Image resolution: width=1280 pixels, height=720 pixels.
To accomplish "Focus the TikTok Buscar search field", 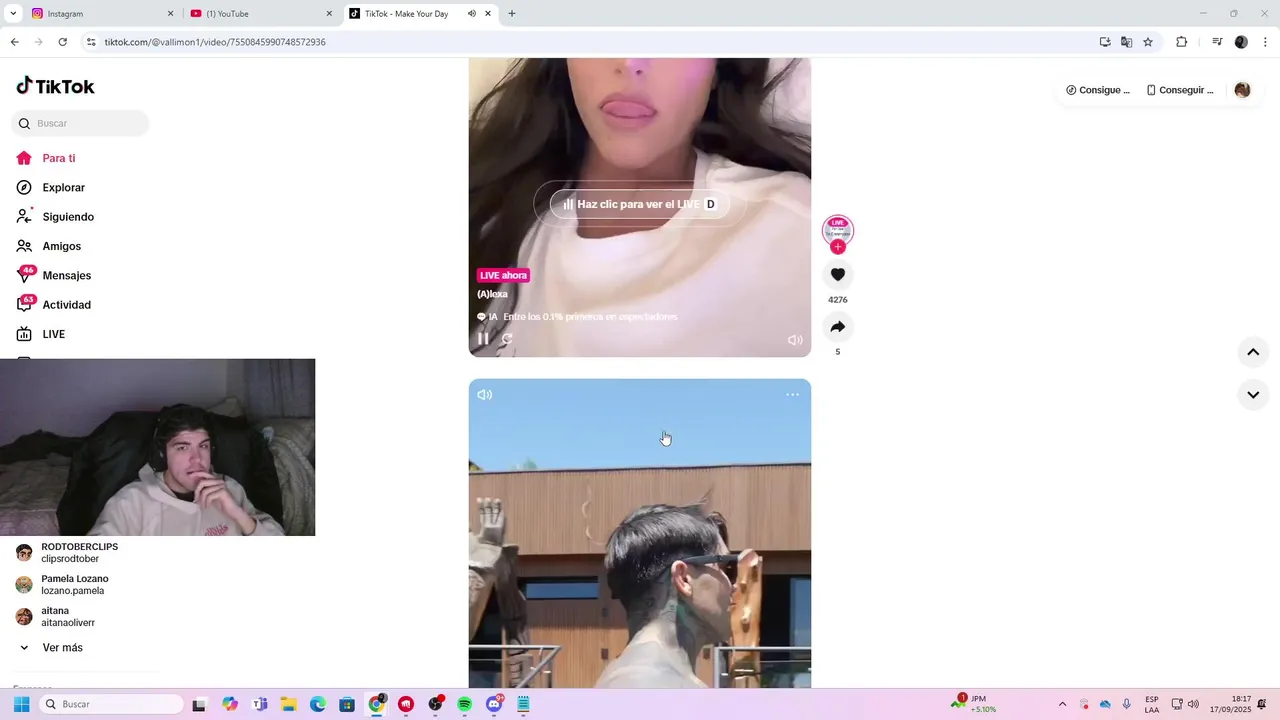I will [x=80, y=123].
